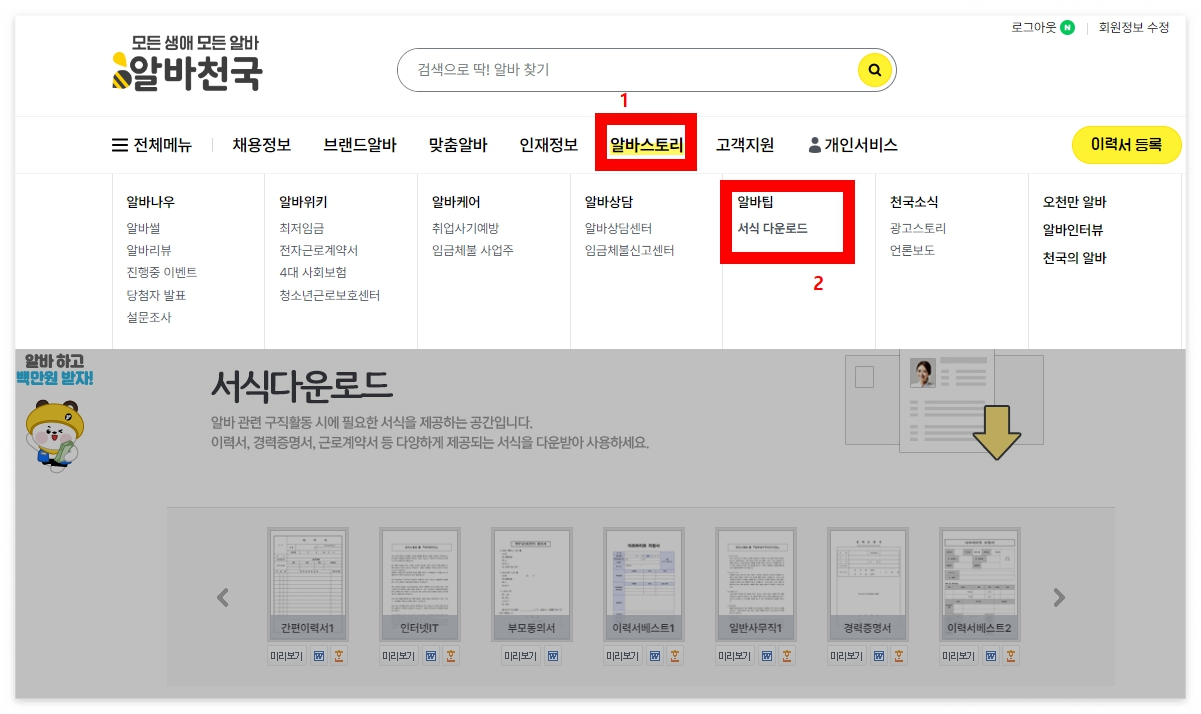Preview the 경력증명서 template
The image size is (1201, 714).
(x=846, y=656)
